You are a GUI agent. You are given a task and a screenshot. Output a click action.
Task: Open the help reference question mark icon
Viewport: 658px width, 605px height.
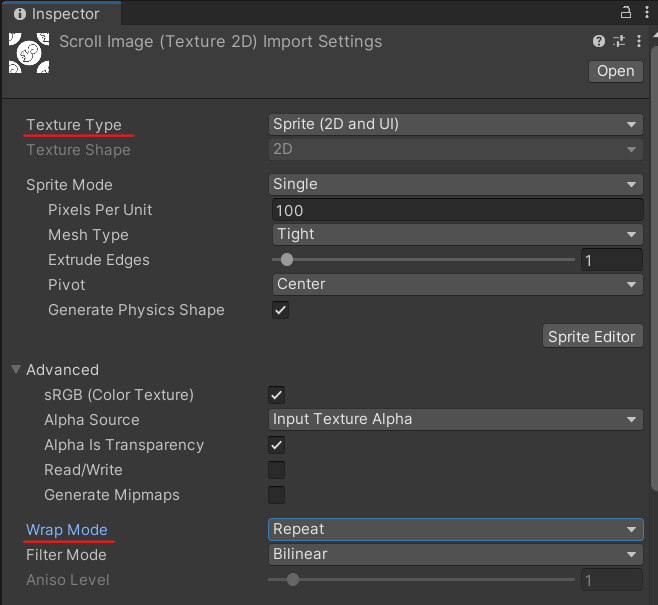[x=599, y=41]
